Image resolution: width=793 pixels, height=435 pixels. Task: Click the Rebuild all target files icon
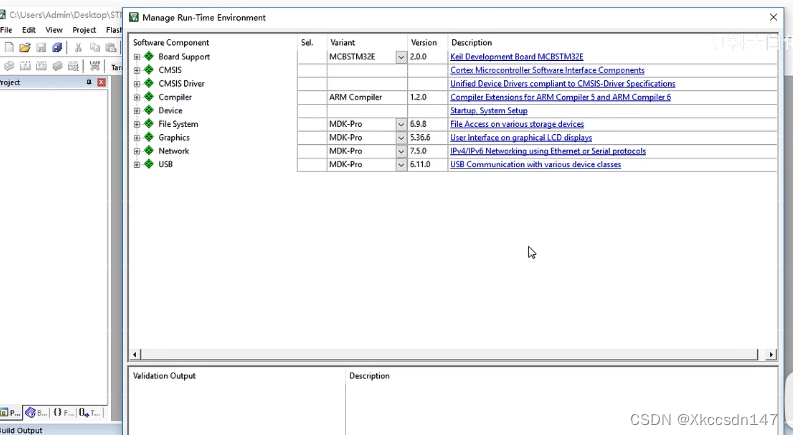pos(41,66)
